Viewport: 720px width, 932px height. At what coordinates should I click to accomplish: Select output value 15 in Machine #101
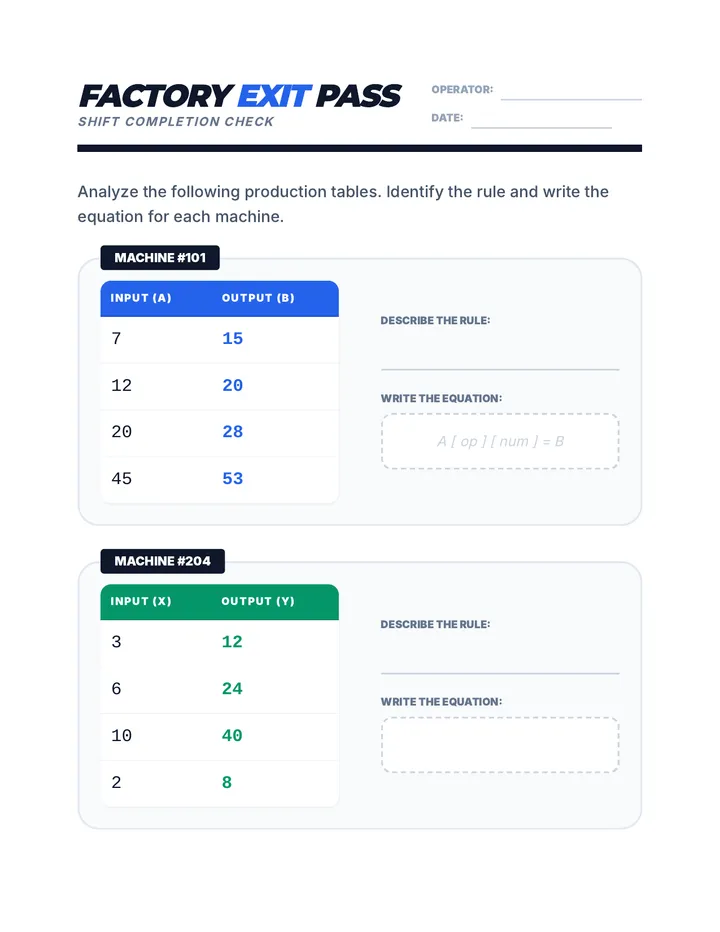pos(232,338)
